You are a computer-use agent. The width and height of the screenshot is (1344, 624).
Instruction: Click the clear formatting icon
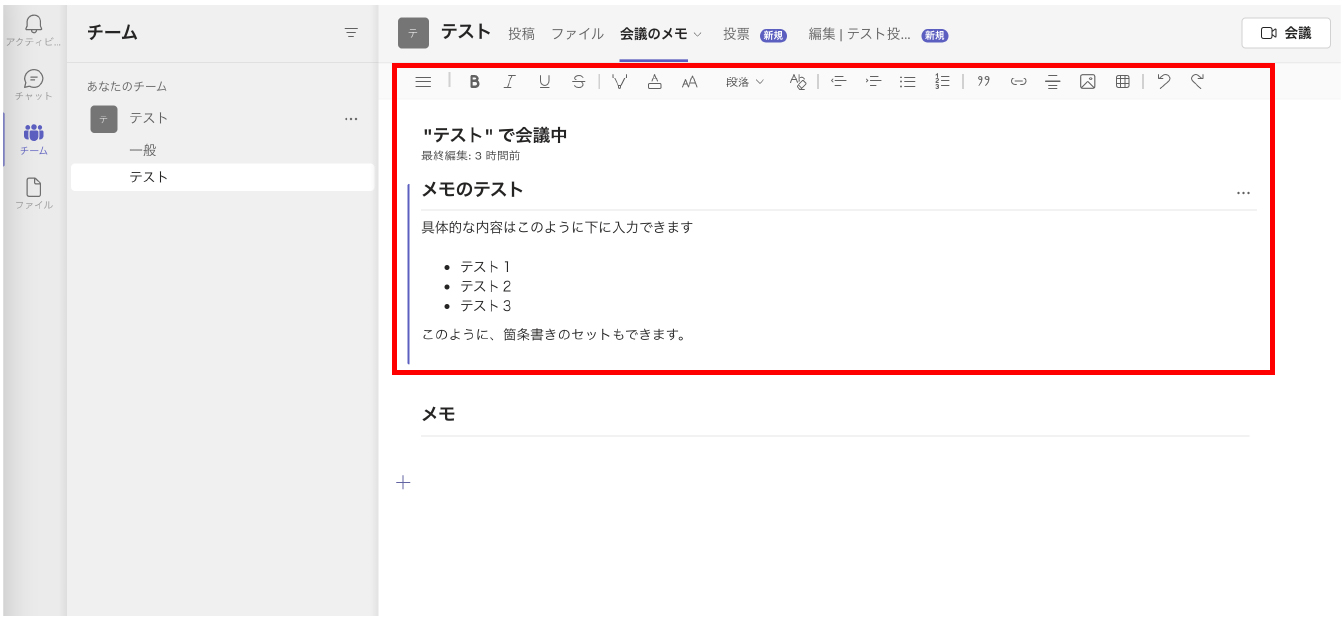pos(797,82)
